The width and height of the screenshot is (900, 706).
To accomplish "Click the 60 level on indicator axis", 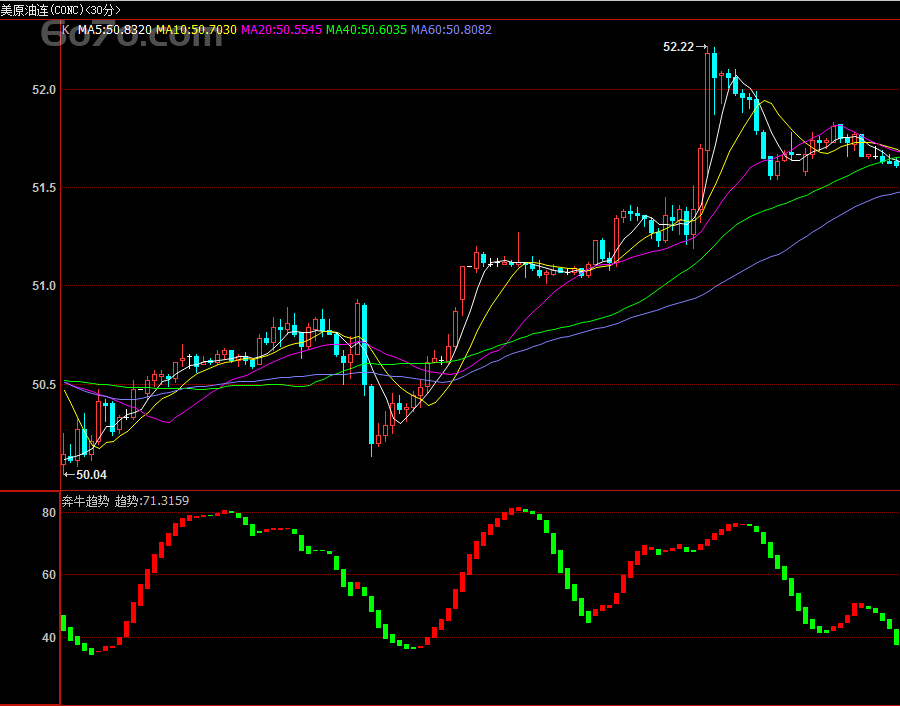I will tap(49, 575).
